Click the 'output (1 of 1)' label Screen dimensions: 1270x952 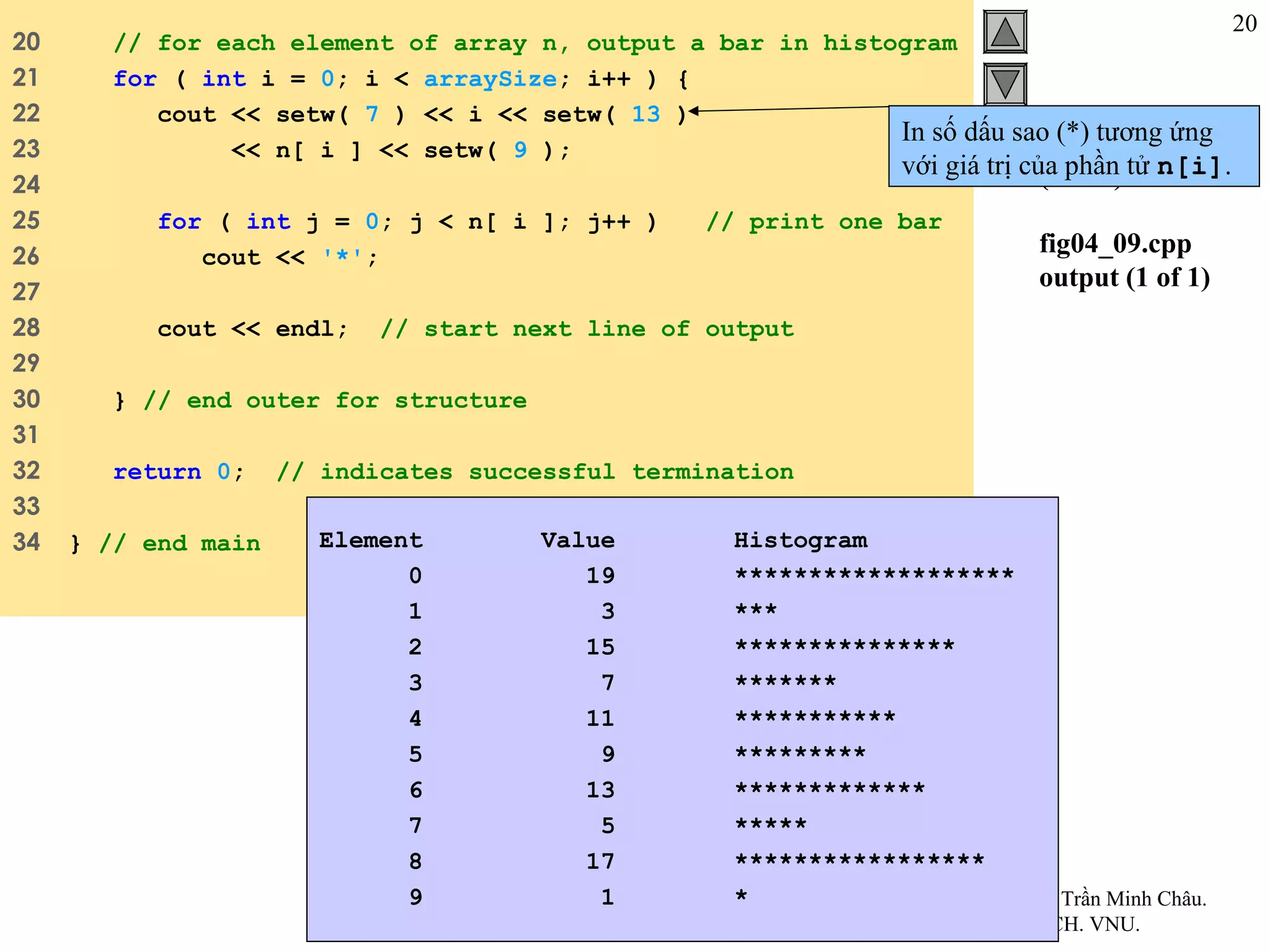click(x=1124, y=278)
